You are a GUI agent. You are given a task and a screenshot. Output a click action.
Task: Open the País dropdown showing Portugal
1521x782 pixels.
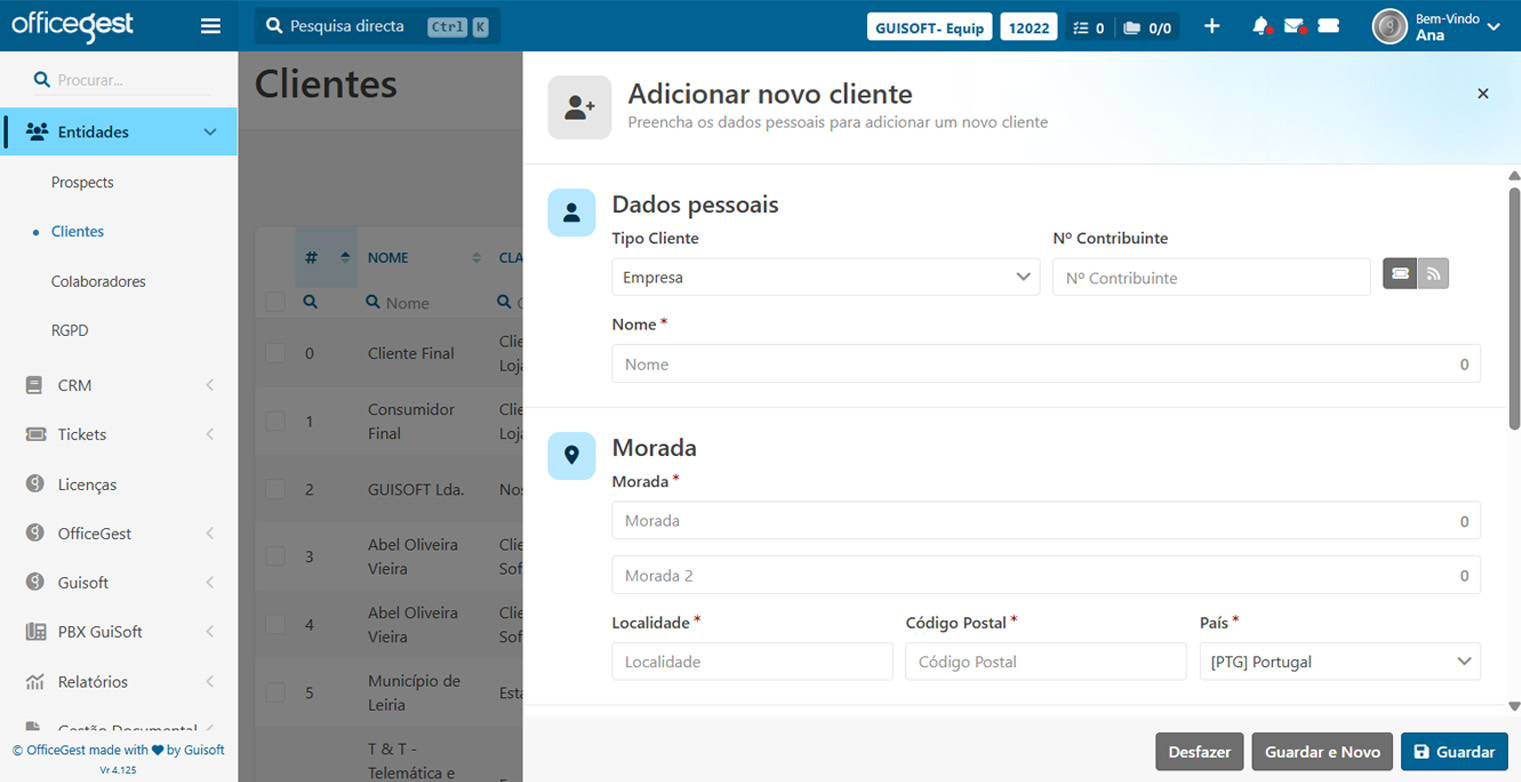[x=1340, y=661]
